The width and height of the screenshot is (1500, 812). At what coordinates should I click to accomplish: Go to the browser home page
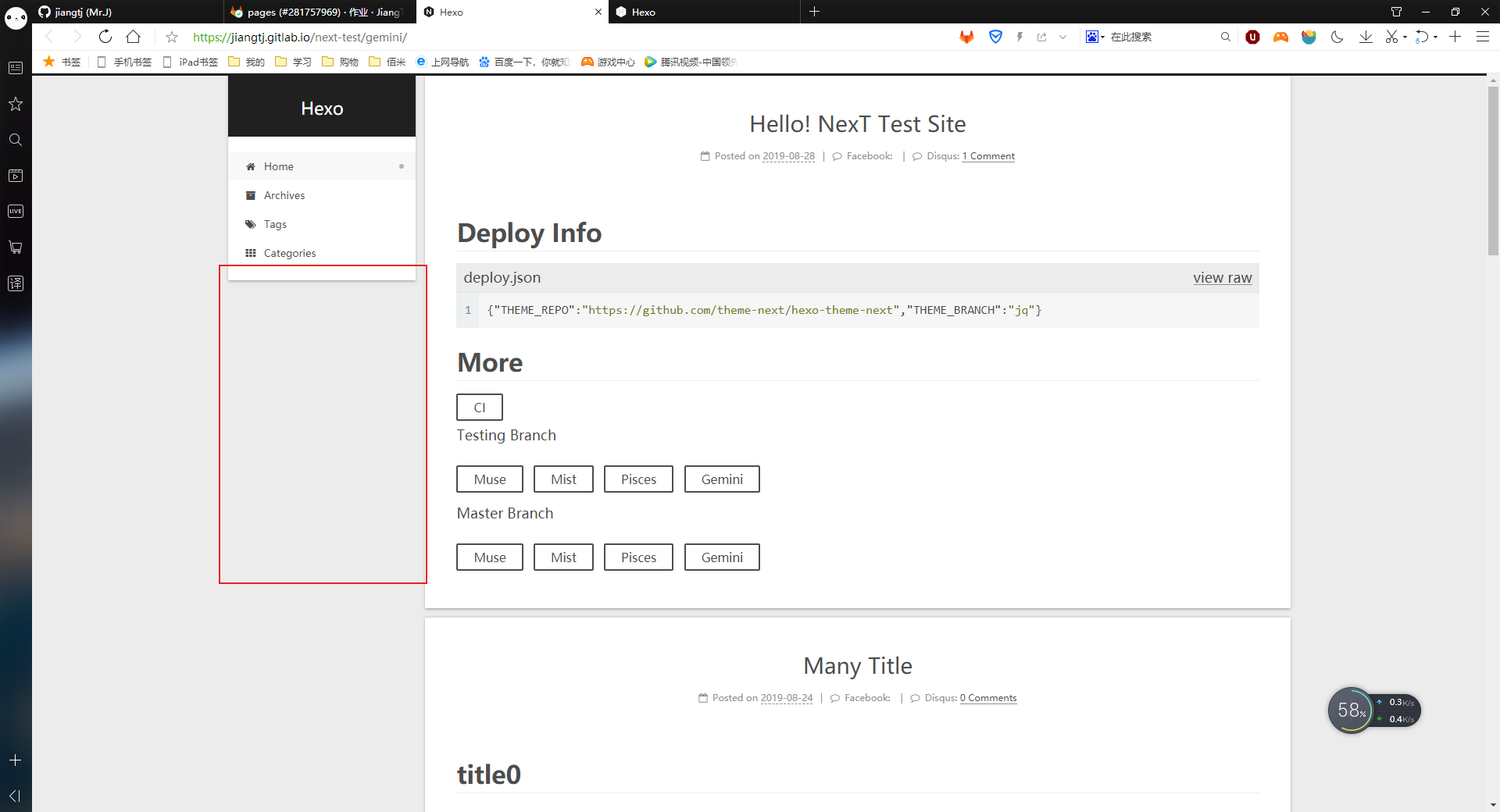[x=134, y=37]
